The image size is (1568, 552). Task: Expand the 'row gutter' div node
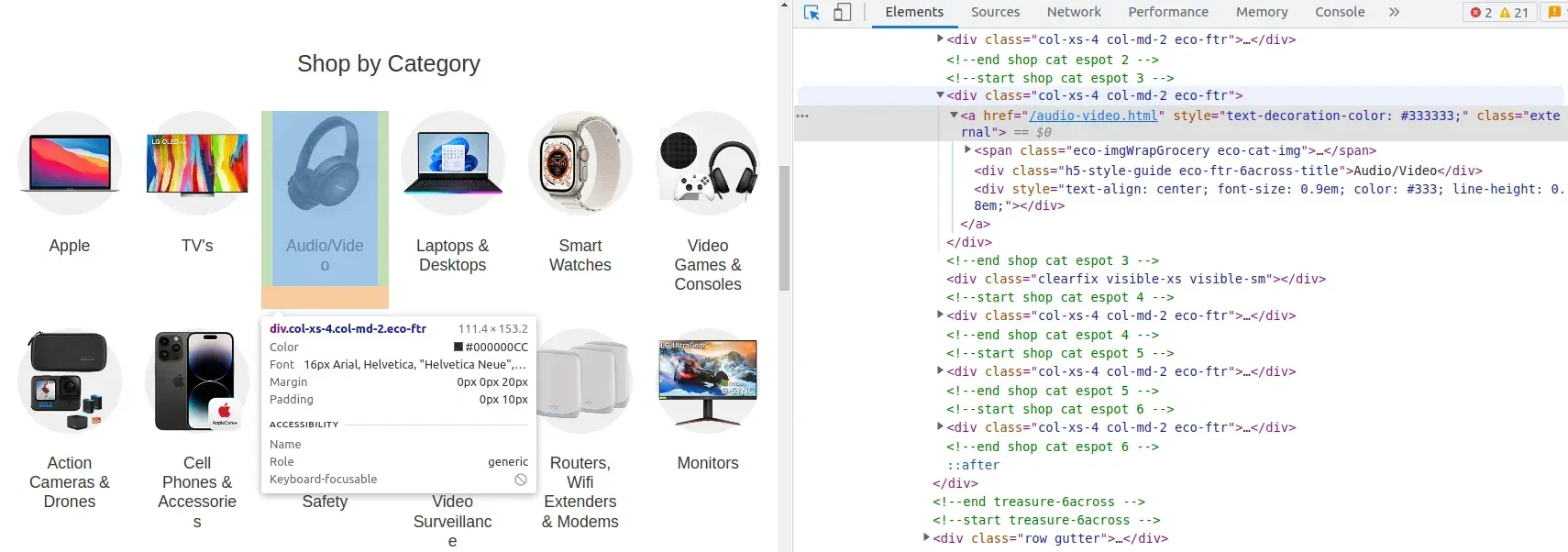pos(926,537)
